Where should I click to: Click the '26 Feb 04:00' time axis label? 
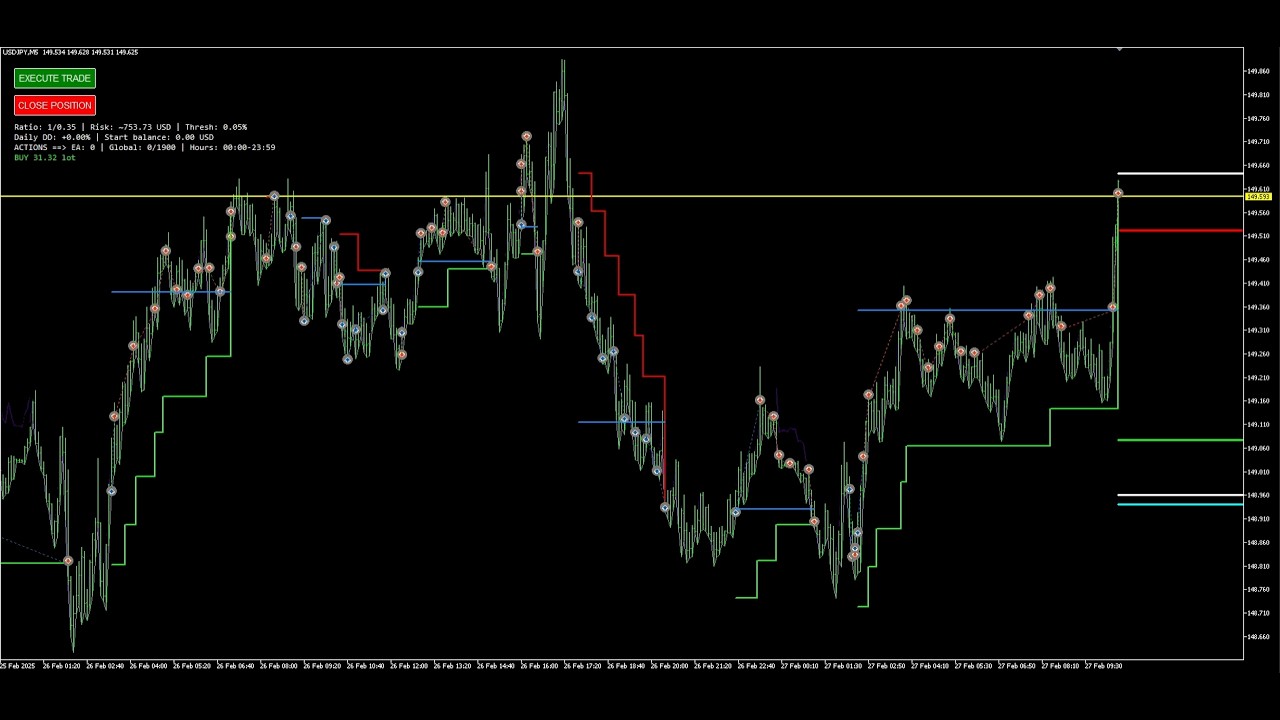(x=148, y=666)
